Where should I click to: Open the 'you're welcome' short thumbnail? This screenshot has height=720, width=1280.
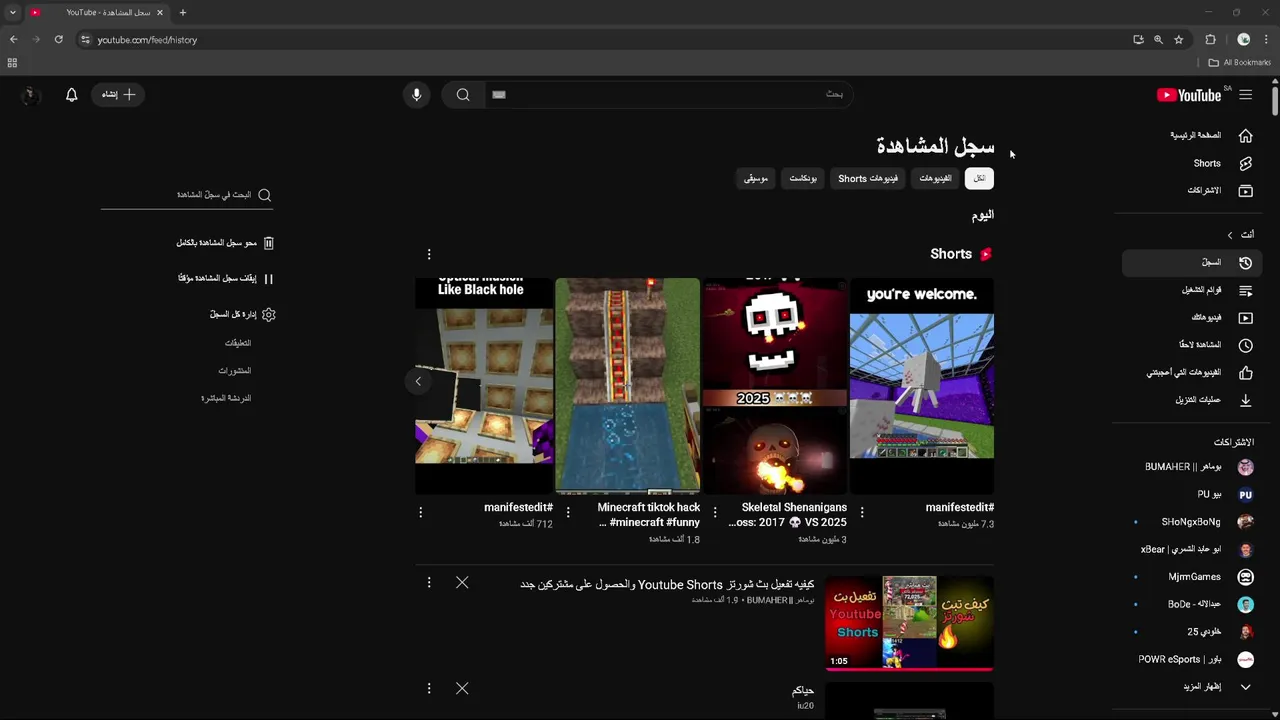(x=922, y=386)
